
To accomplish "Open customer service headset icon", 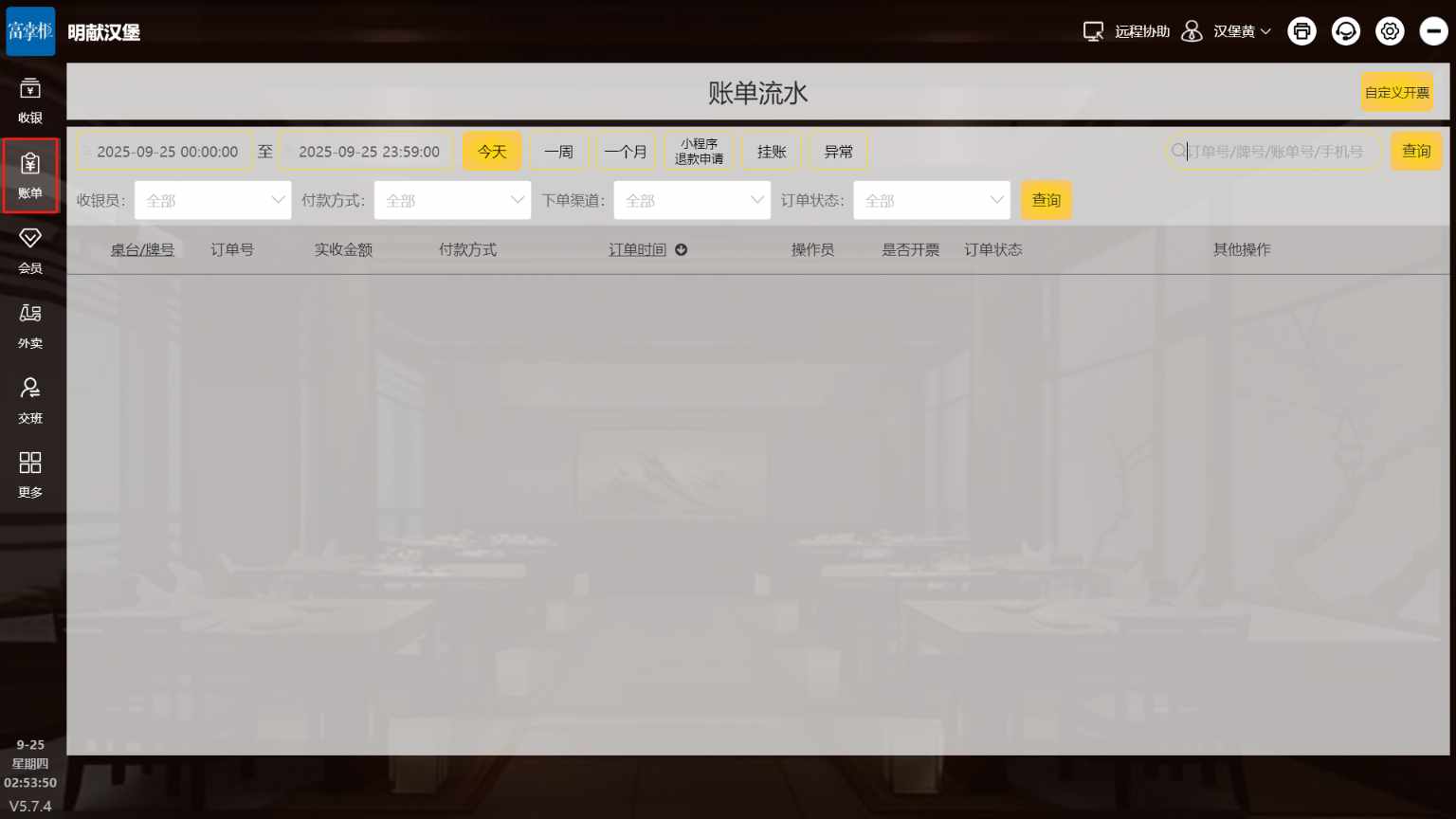I will coord(1346,31).
